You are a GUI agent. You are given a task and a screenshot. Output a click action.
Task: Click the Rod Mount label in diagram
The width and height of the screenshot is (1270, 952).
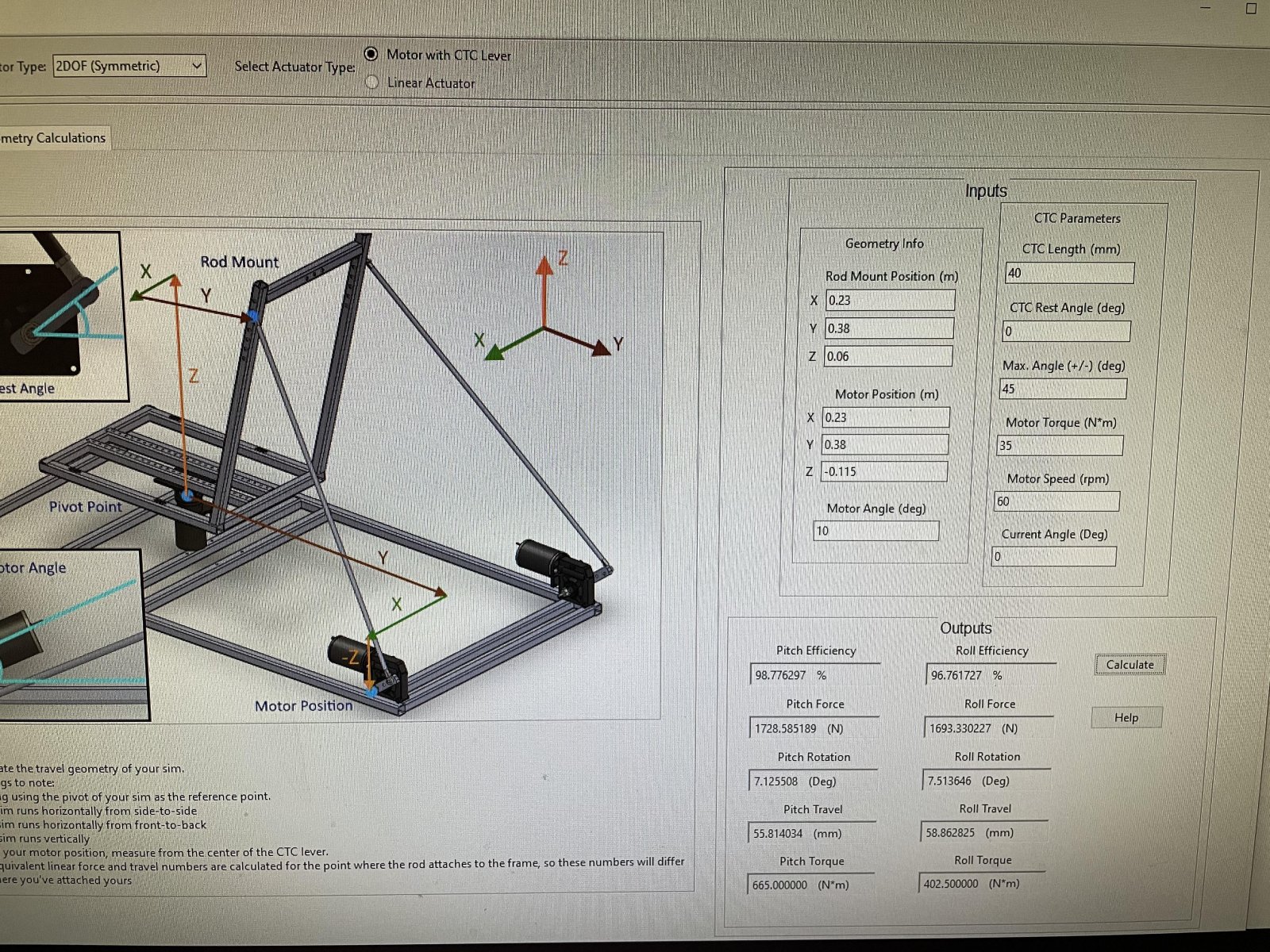pos(239,262)
